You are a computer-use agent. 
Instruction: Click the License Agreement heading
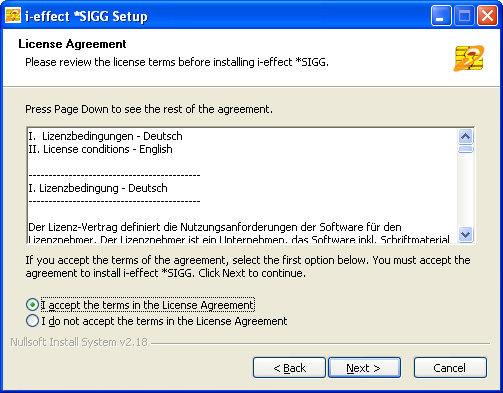pyautogui.click(x=72, y=44)
